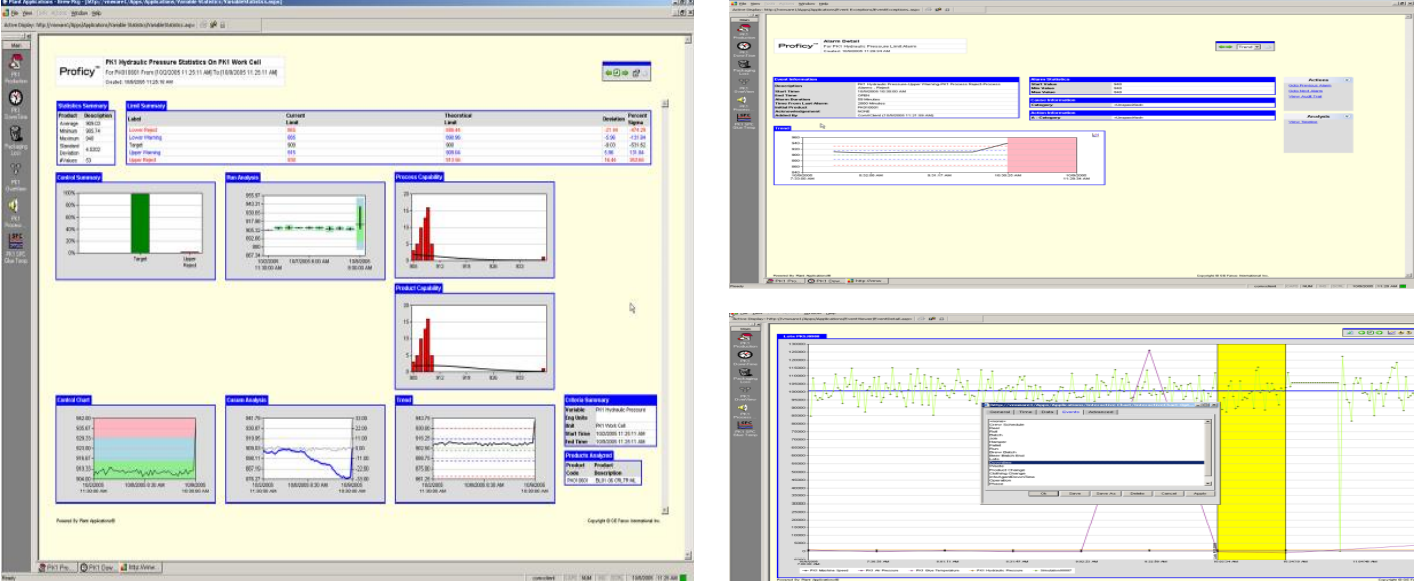1417x583 pixels.
Task: Open Window menu in the statistics window
Action: click(79, 13)
